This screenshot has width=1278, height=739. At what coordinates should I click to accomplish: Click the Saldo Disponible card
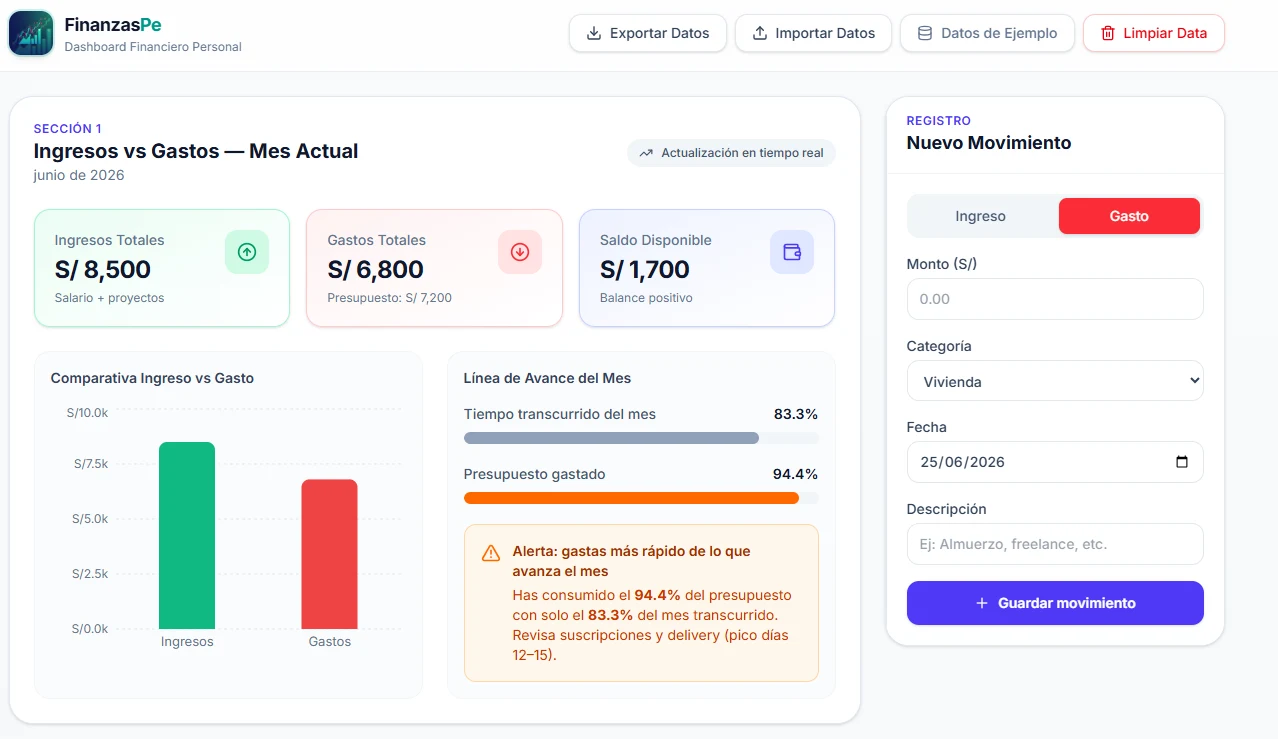click(x=707, y=268)
